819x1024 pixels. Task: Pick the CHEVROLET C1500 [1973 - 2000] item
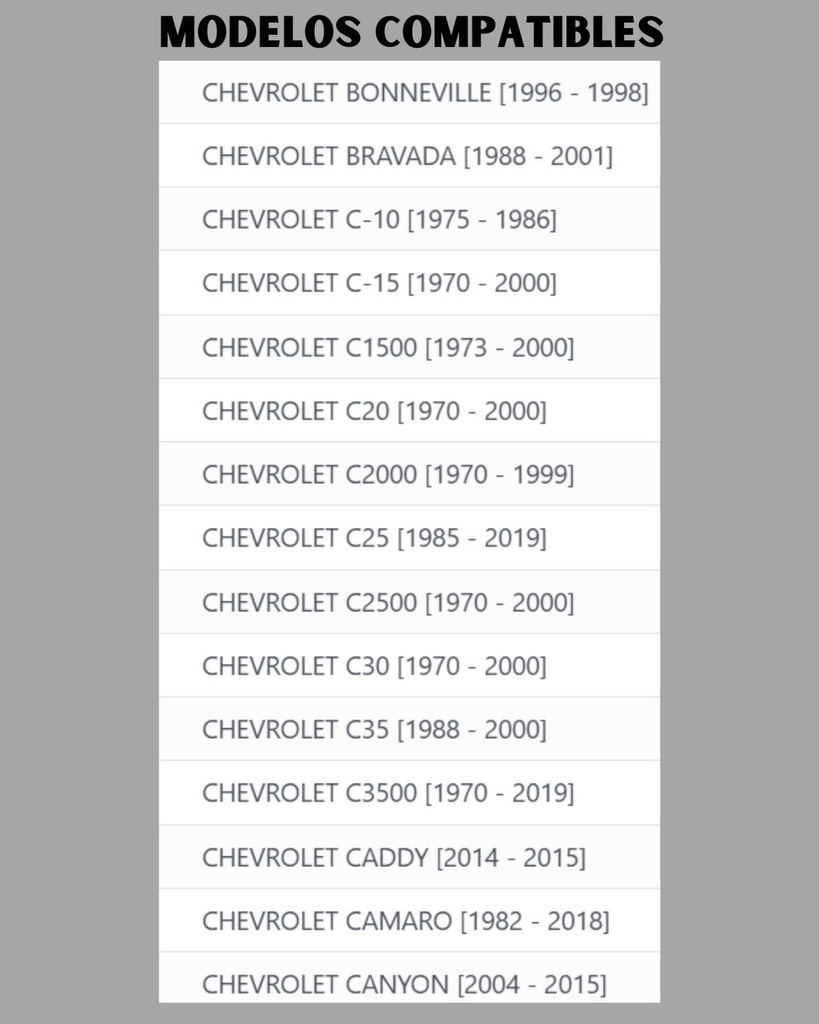coord(410,347)
